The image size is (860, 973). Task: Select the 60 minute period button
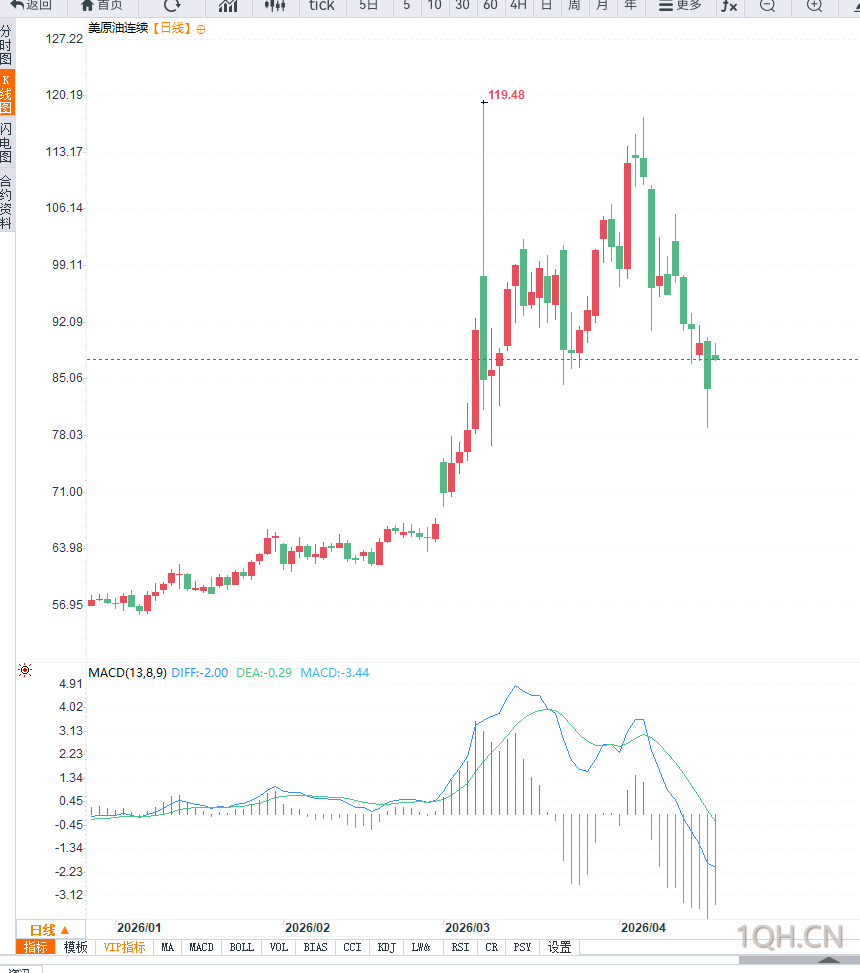click(490, 5)
